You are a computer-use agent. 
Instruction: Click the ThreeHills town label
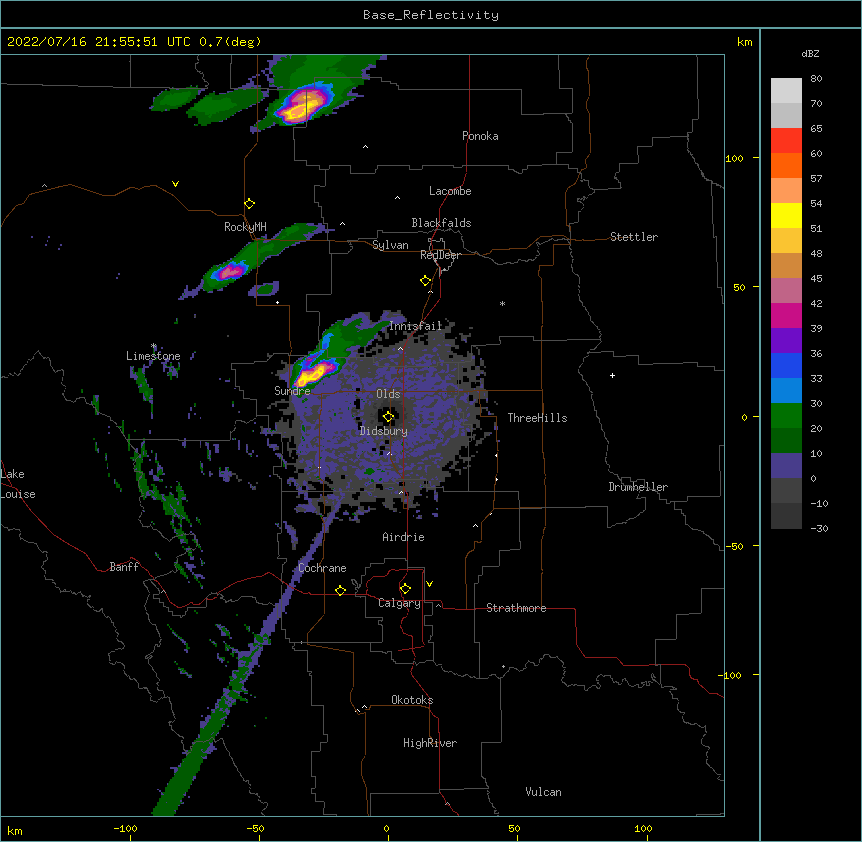pos(537,418)
